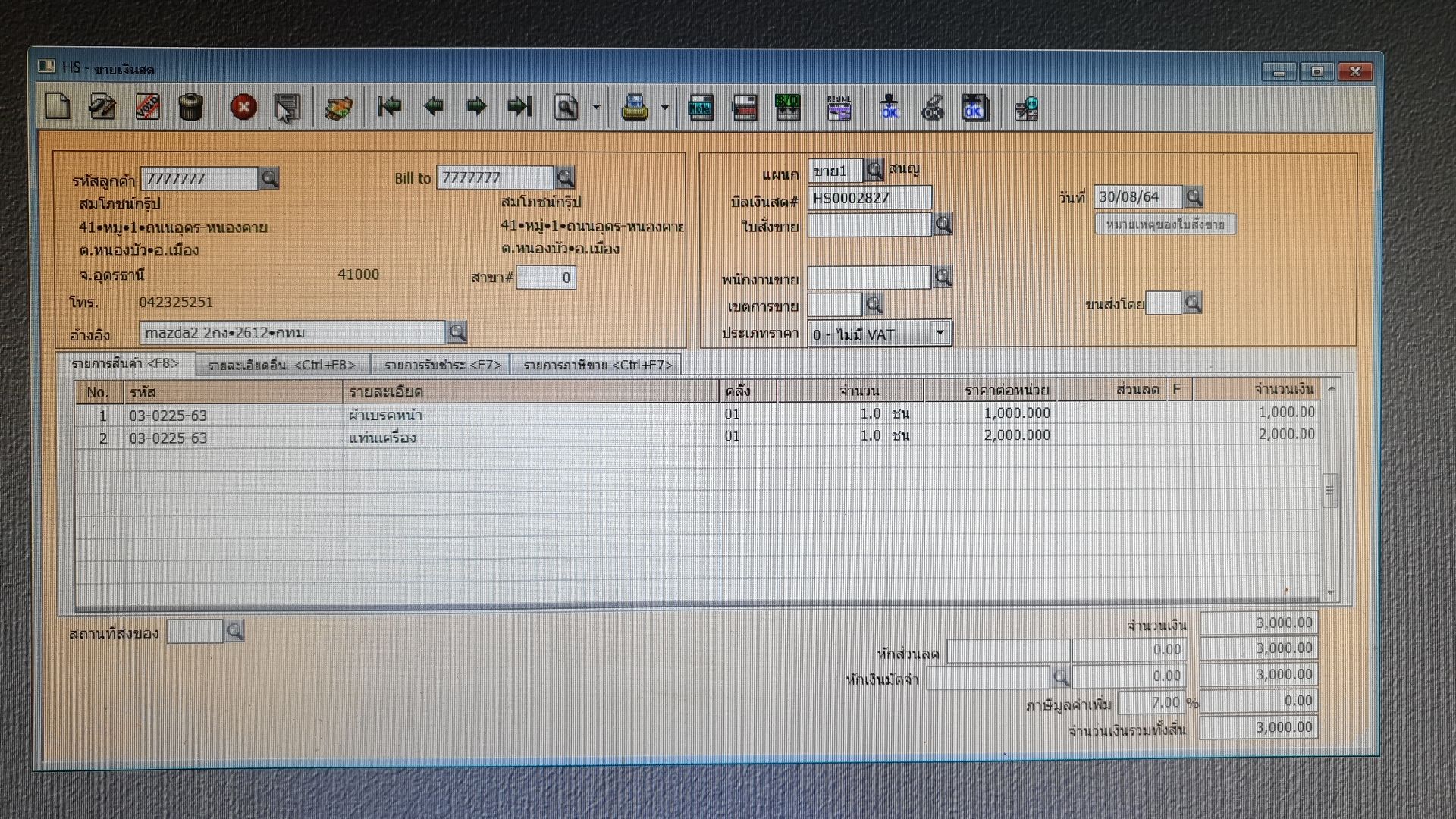
Task: Switch to the รายละเอียดอื่น <Ctrl+F8> tab
Action: coord(281,366)
